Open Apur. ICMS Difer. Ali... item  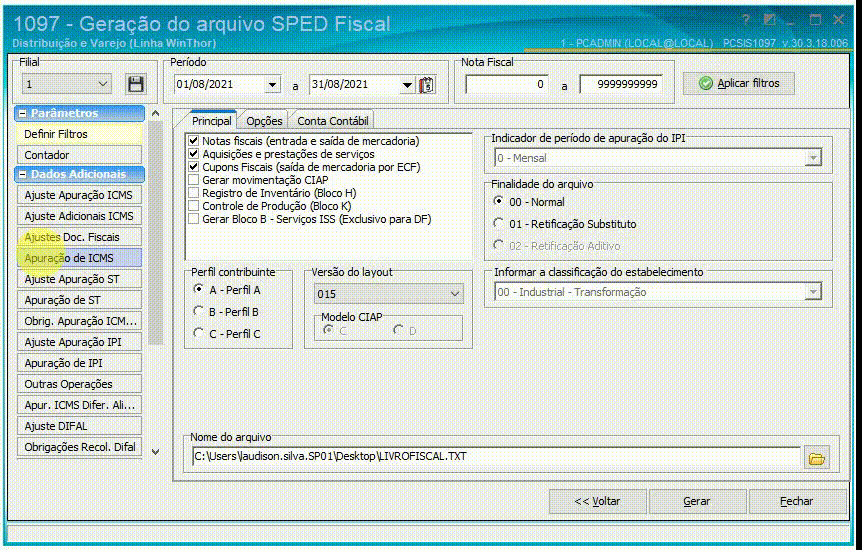tap(80, 405)
